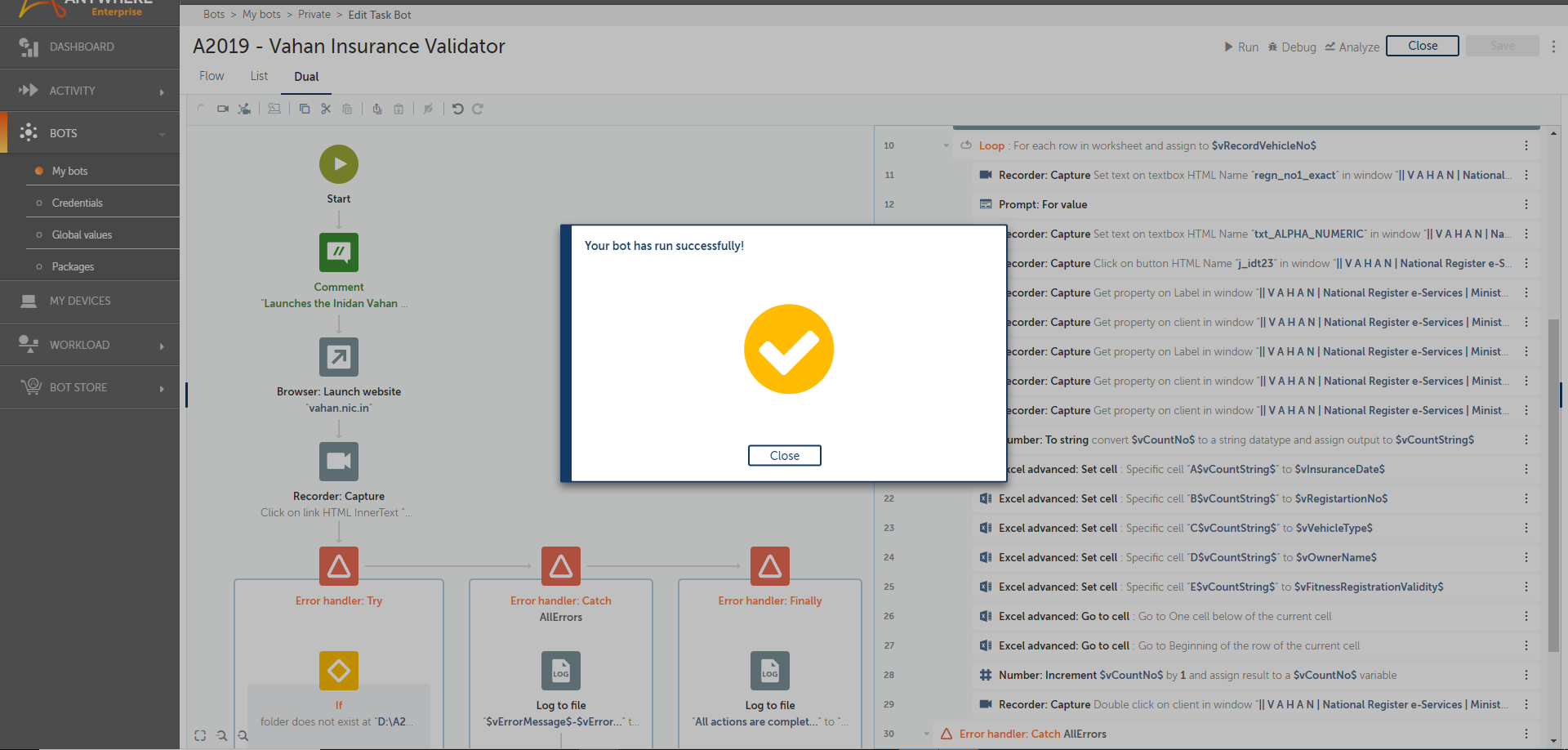The image size is (1568, 750).
Task: Click scrollbar up arrow in action list
Action: click(x=1553, y=132)
